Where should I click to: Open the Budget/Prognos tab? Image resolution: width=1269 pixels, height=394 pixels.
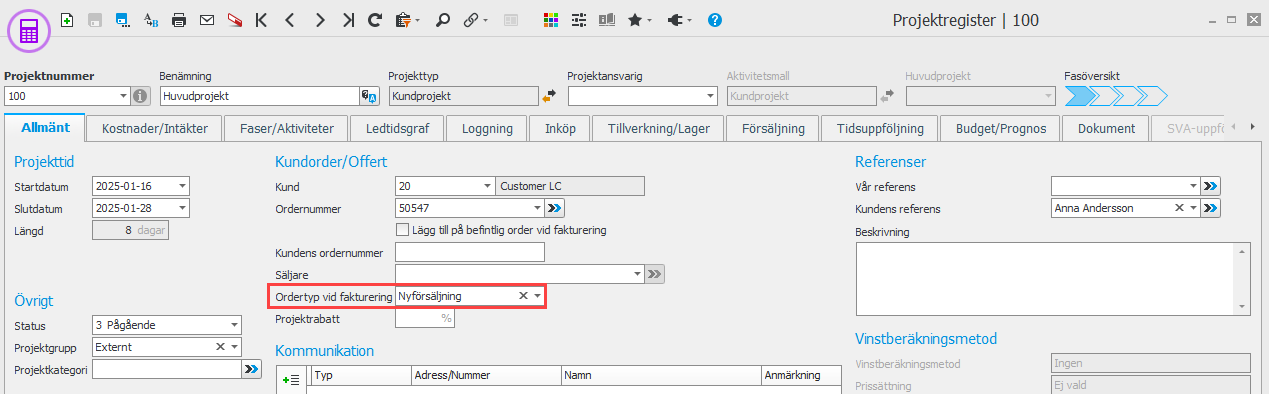1001,128
